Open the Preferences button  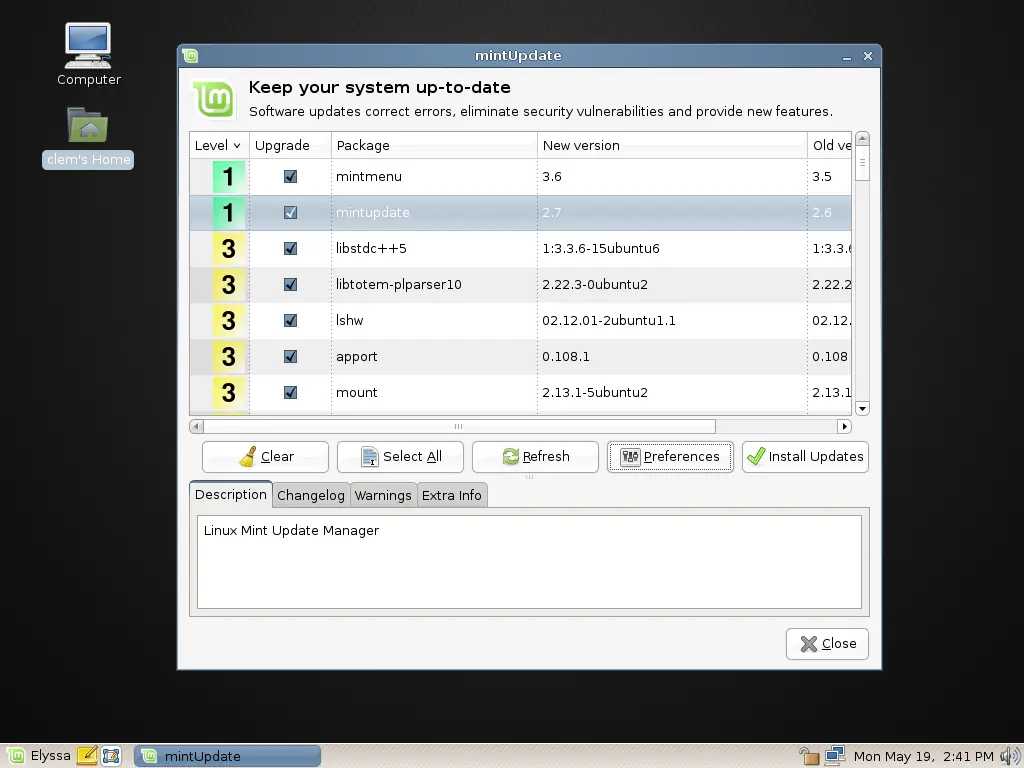(x=670, y=456)
